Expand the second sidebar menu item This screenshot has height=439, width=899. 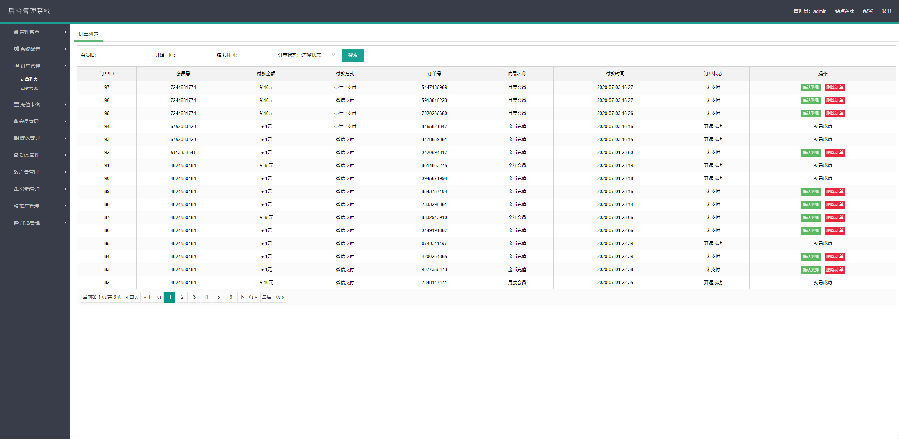[35, 49]
